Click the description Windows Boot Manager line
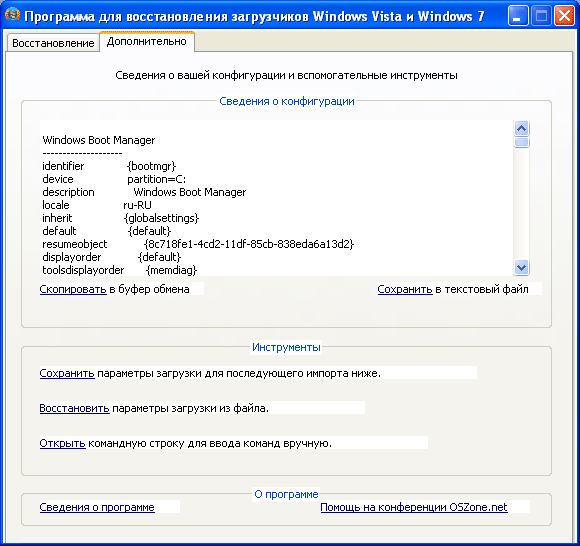This screenshot has height=546, width=580. point(144,192)
